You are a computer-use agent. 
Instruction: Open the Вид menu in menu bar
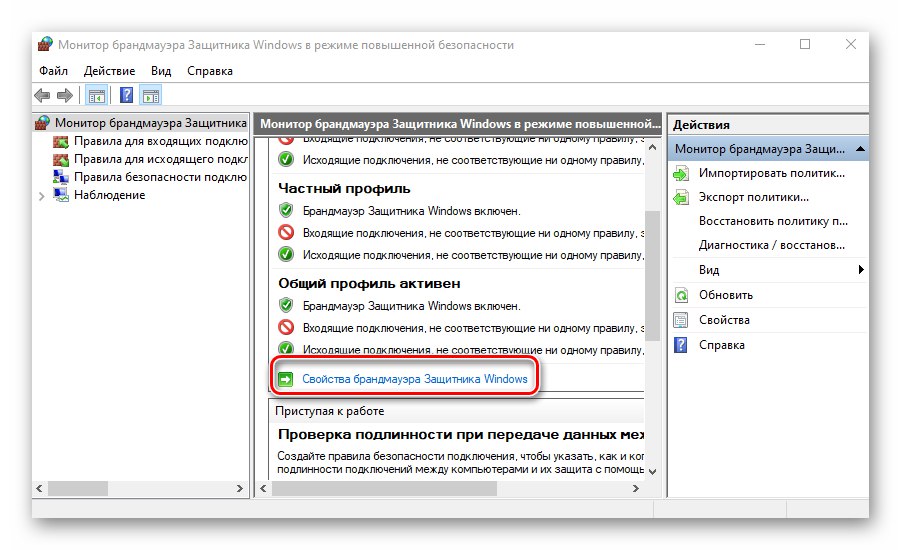click(161, 71)
